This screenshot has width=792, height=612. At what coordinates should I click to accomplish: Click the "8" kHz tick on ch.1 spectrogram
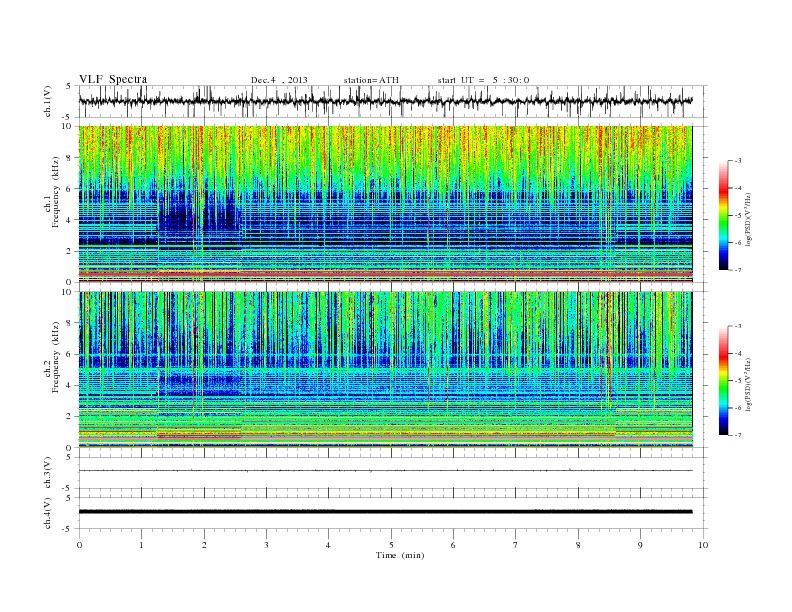pos(70,158)
